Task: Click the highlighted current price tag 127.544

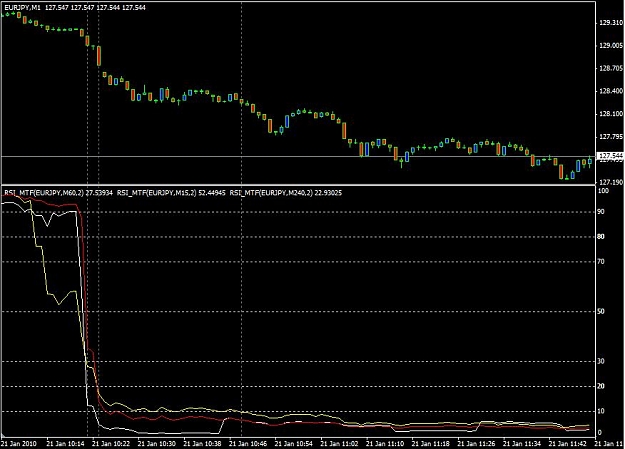Action: [x=611, y=156]
